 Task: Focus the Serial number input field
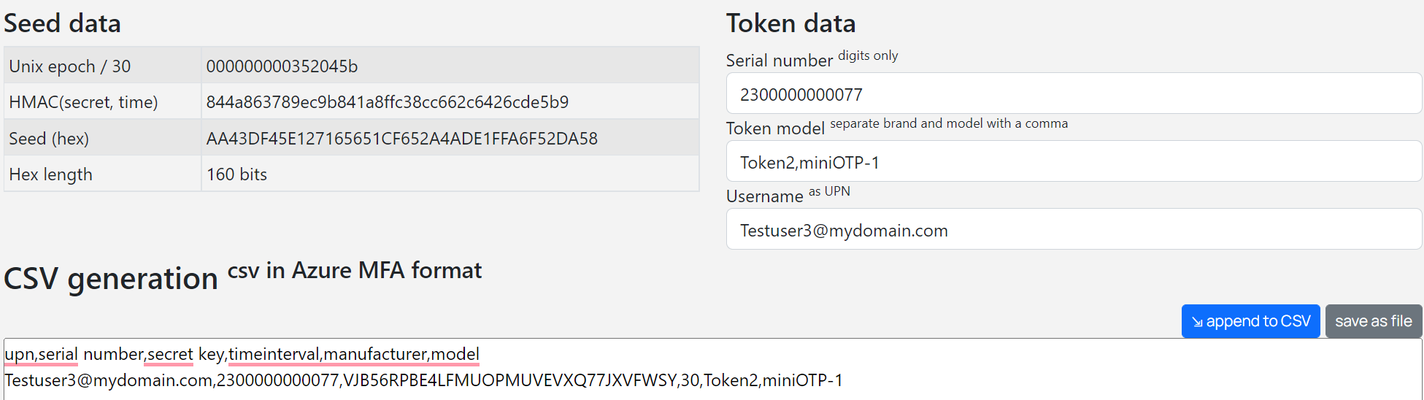point(1074,94)
